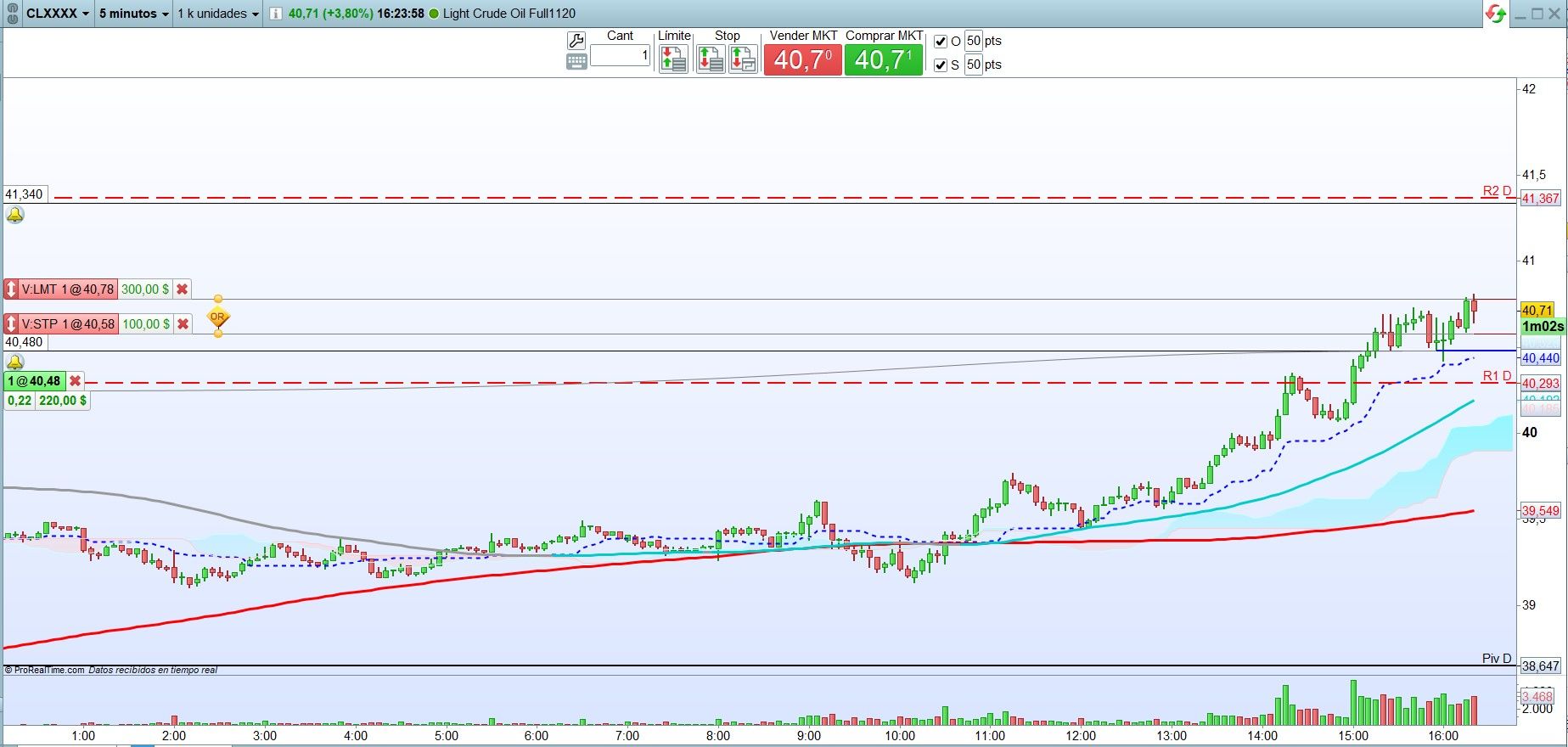Image resolution: width=1568 pixels, height=747 pixels.
Task: Click the second Stop order icon with bracket
Action: (743, 59)
